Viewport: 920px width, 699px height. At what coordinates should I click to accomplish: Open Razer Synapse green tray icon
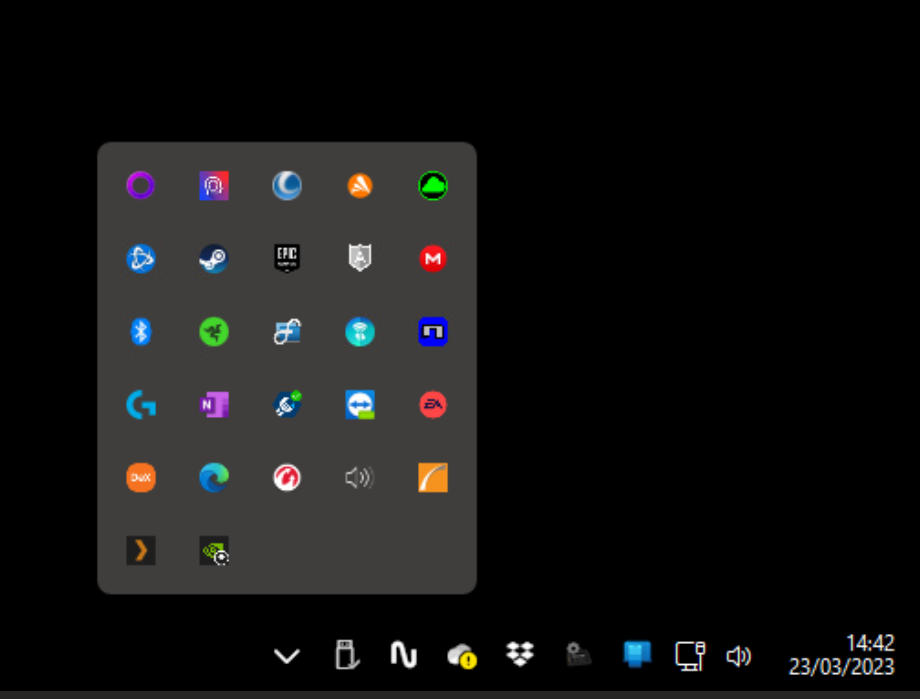tap(214, 332)
